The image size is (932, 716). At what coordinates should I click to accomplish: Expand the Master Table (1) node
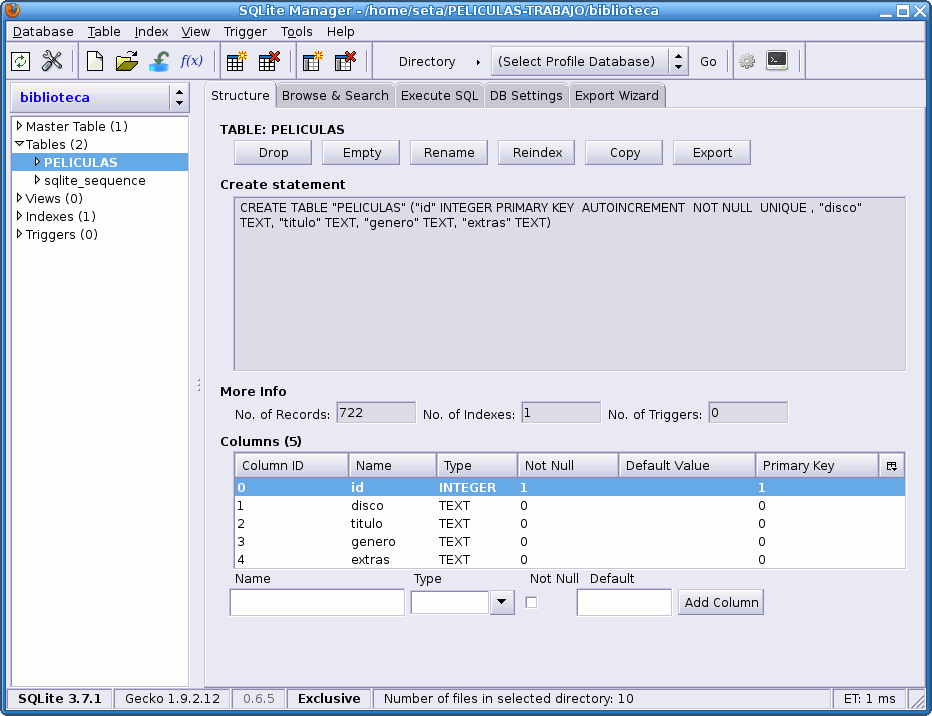coord(20,126)
